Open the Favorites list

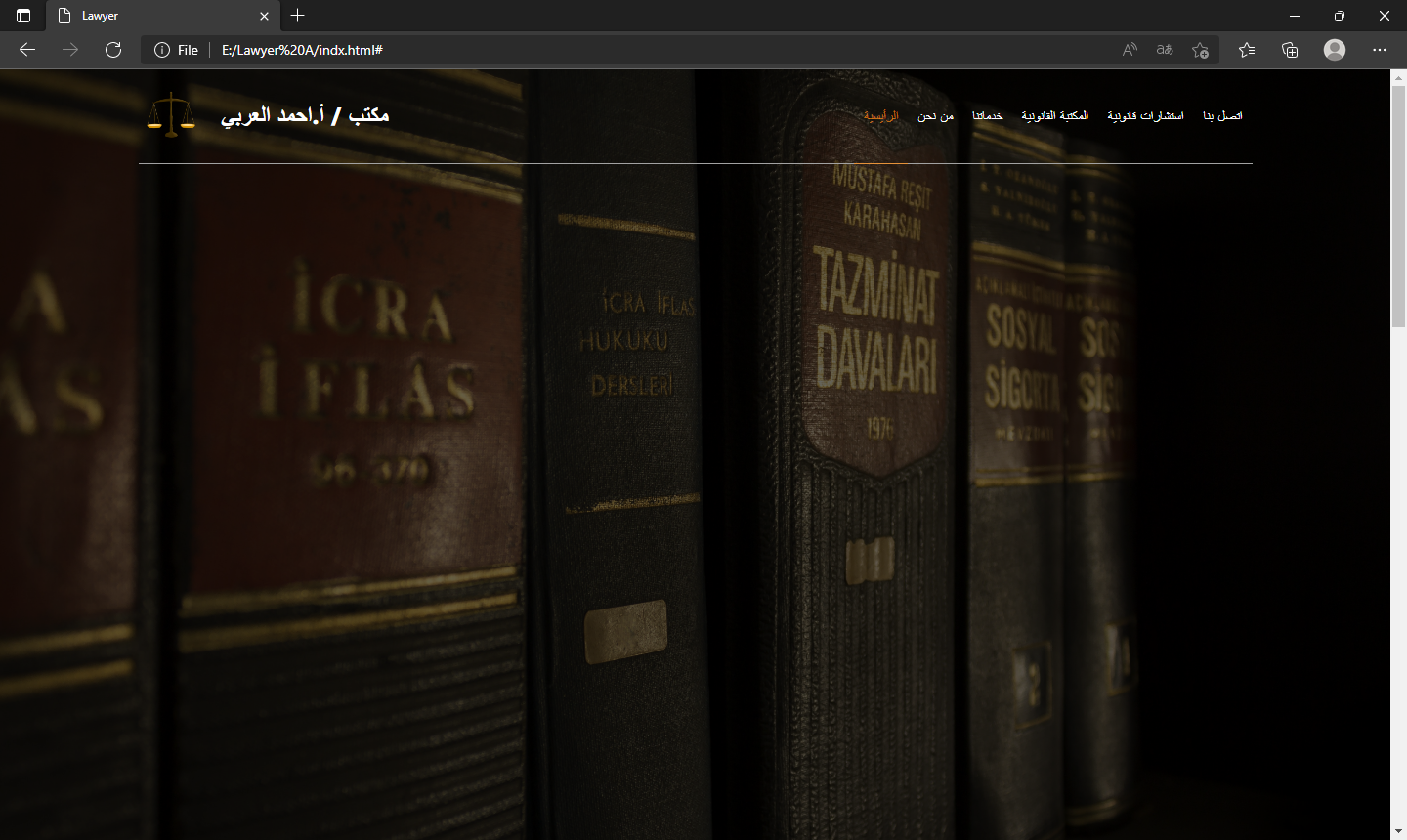1247,50
